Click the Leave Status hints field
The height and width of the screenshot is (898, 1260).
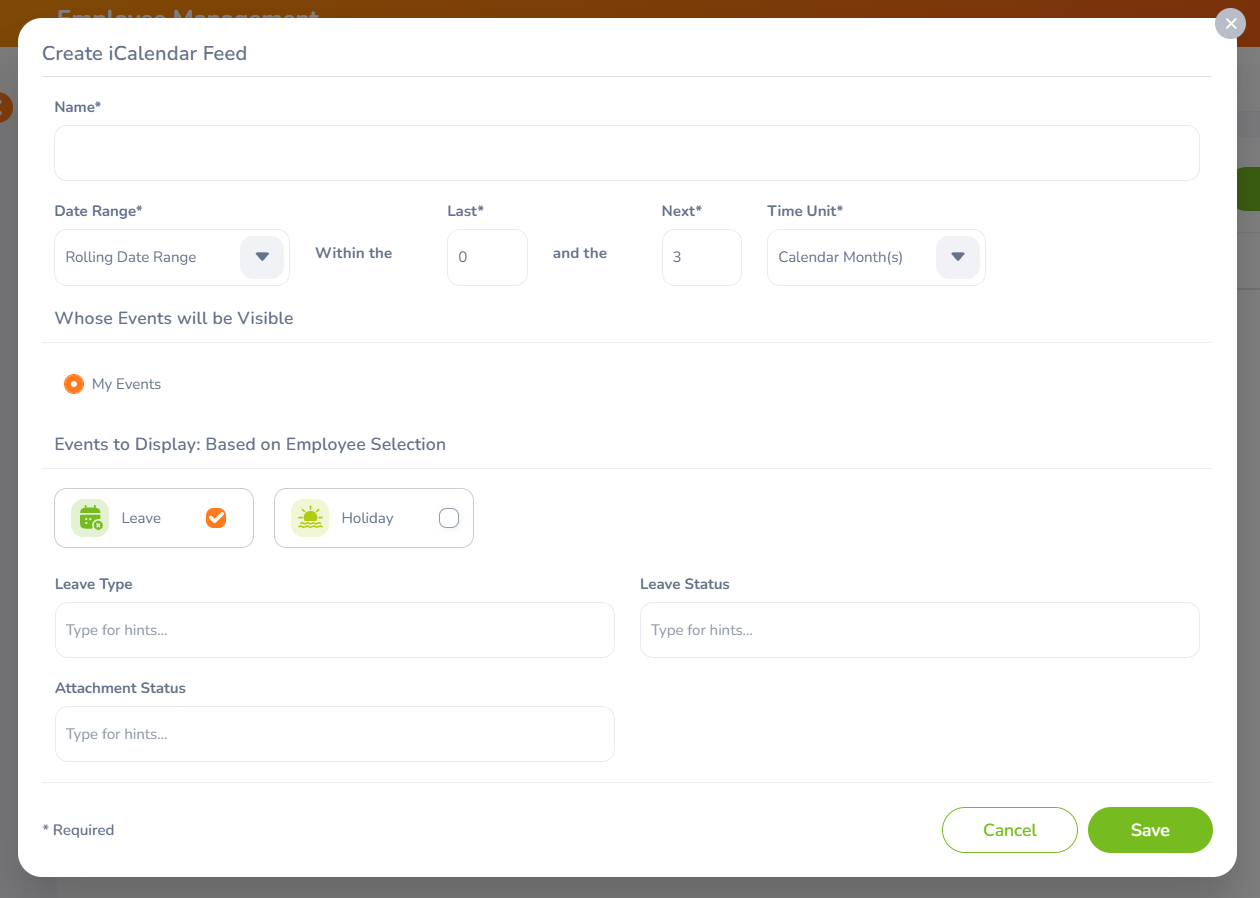click(919, 630)
